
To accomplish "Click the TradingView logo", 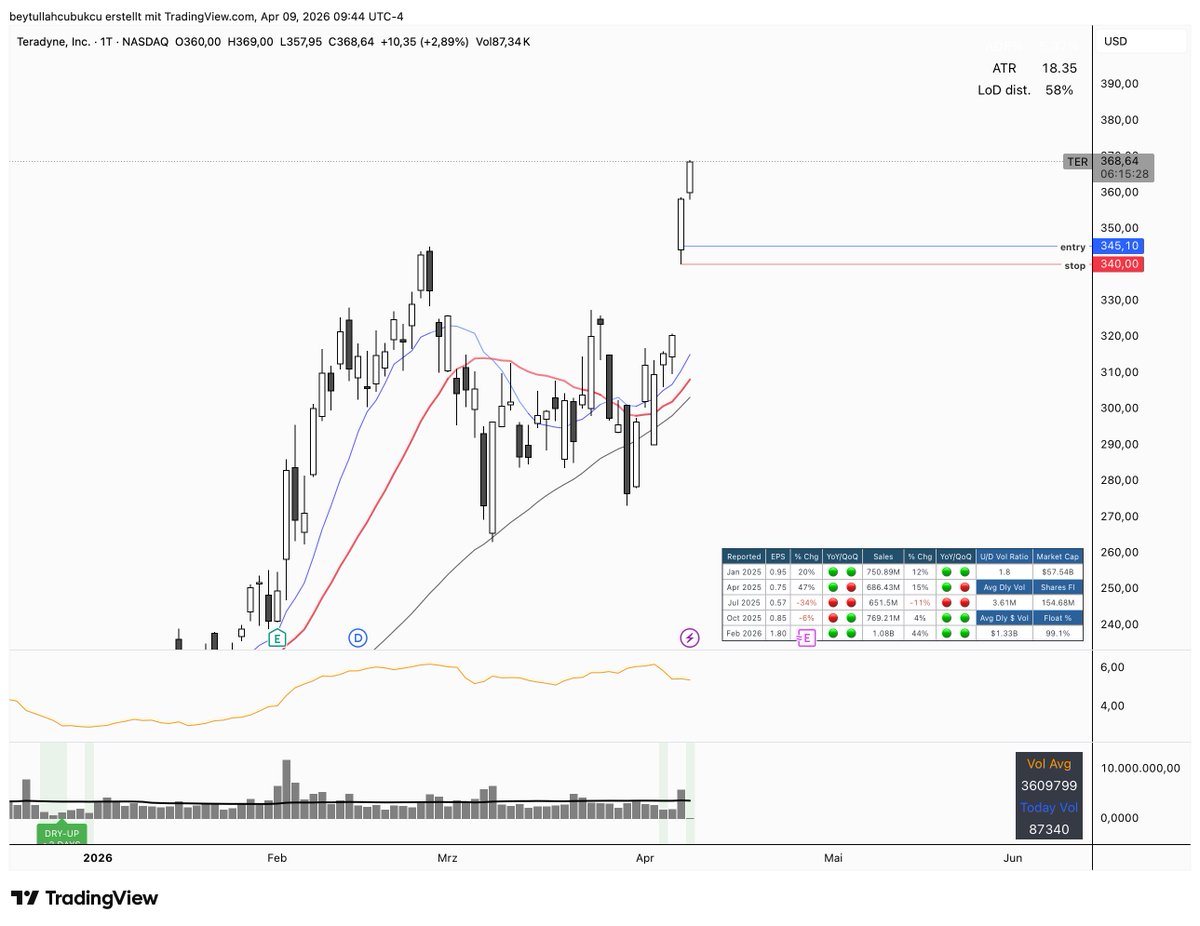I will point(84,898).
